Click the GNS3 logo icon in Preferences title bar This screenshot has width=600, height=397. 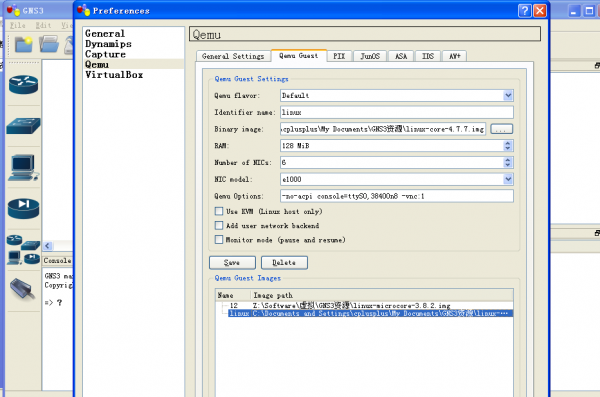pyautogui.click(x=83, y=10)
